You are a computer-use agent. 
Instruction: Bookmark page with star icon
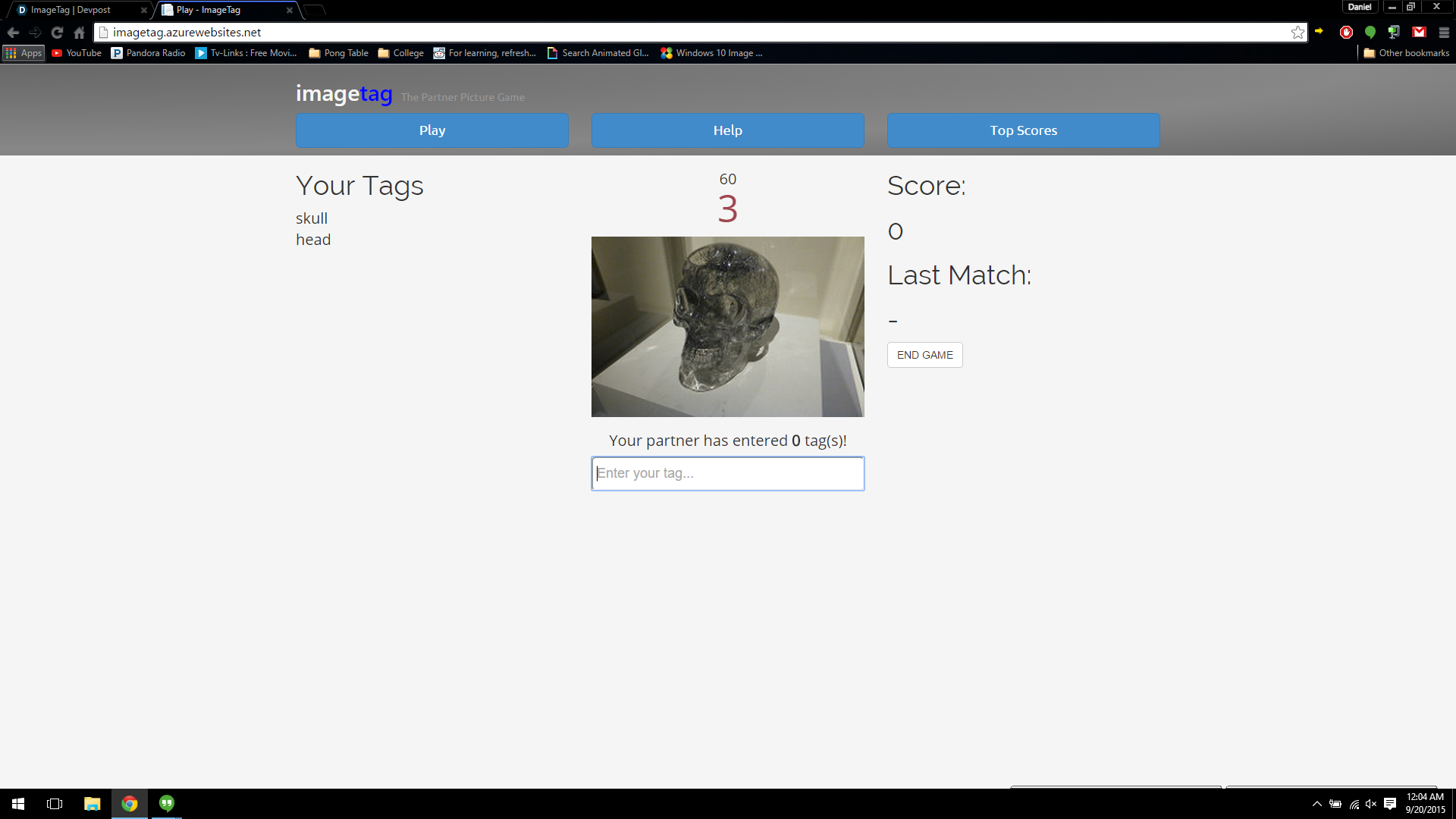pos(1298,33)
